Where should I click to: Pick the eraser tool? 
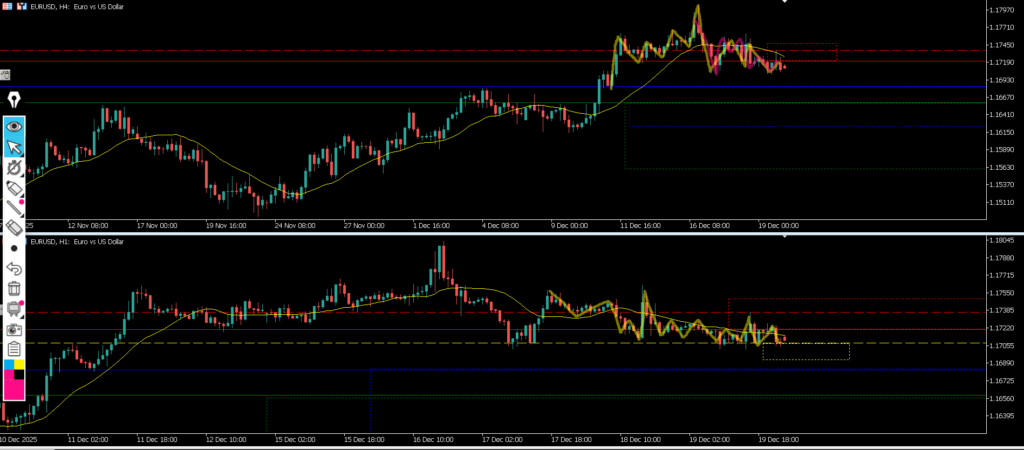(x=14, y=228)
